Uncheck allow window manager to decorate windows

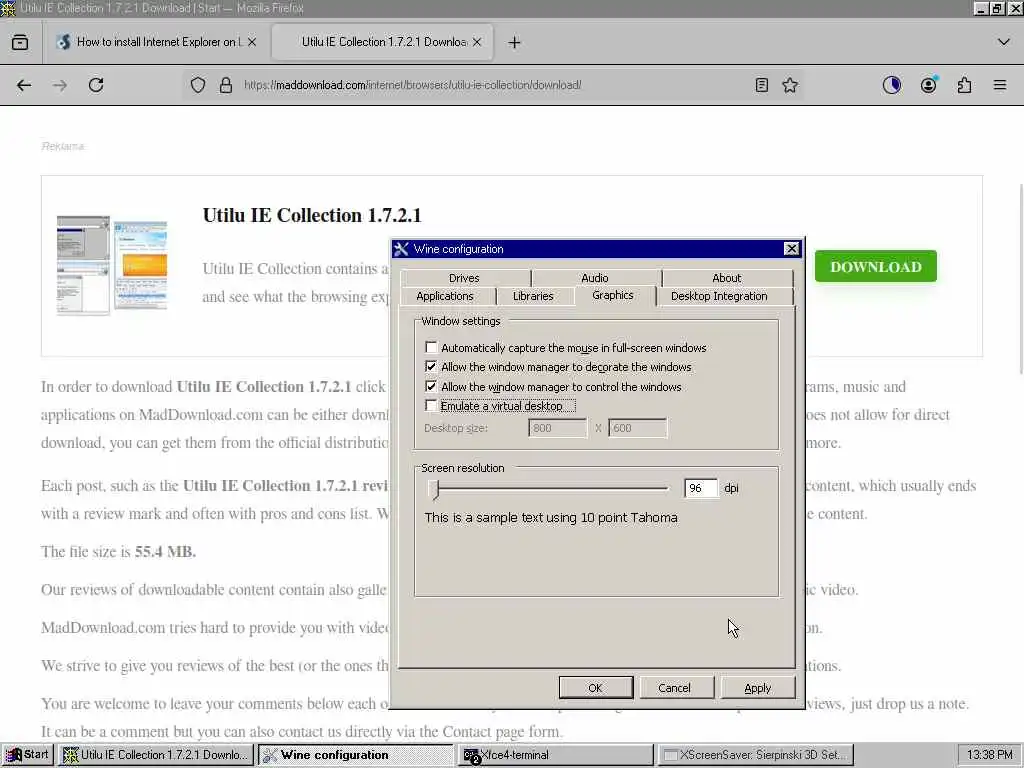(431, 367)
